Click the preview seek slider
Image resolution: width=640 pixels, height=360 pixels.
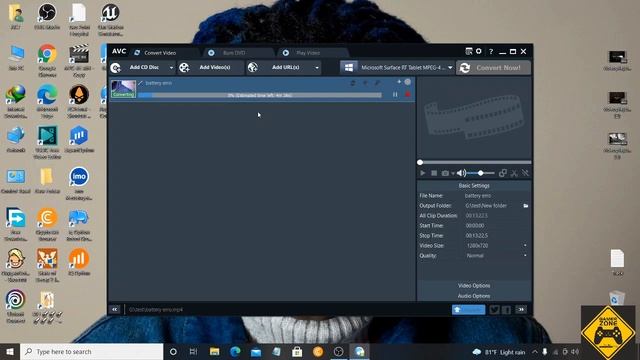tap(474, 162)
